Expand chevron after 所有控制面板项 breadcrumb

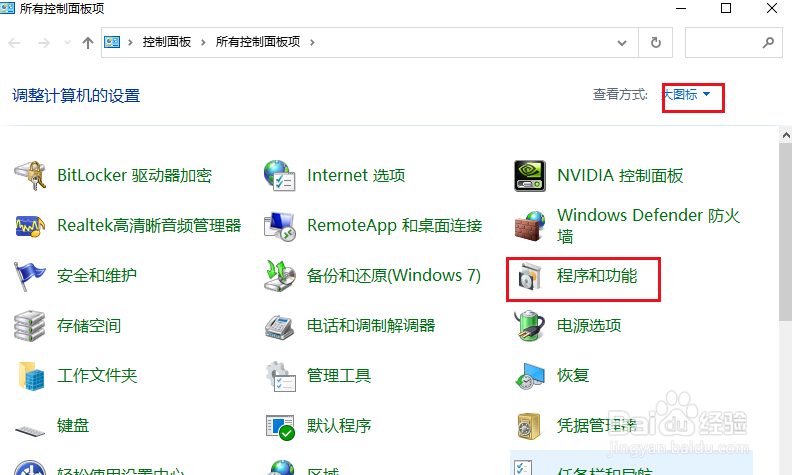click(312, 42)
